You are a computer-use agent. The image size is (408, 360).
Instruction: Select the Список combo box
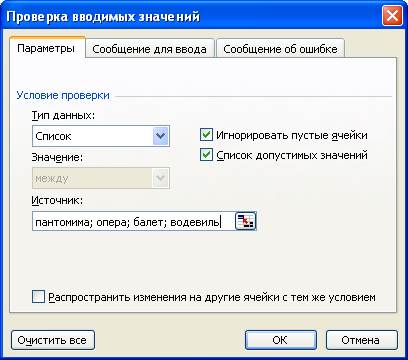click(x=101, y=136)
